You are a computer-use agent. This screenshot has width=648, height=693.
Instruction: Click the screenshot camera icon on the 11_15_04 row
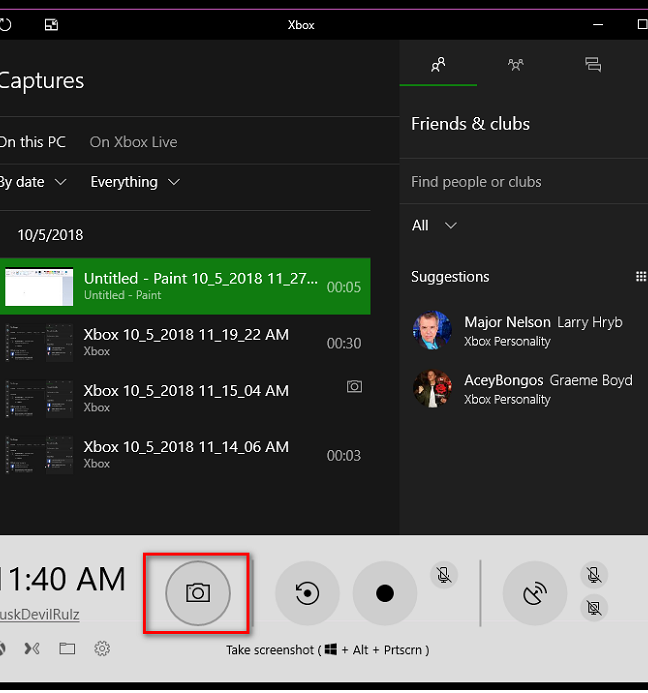coord(354,387)
